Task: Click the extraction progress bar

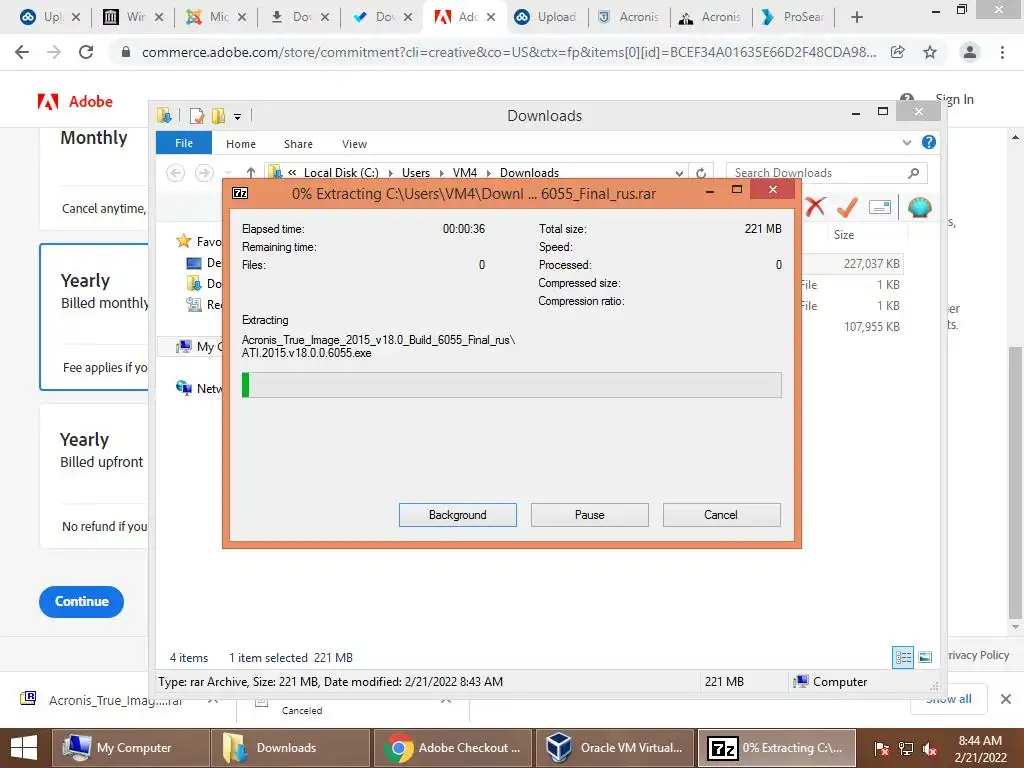Action: click(x=511, y=385)
